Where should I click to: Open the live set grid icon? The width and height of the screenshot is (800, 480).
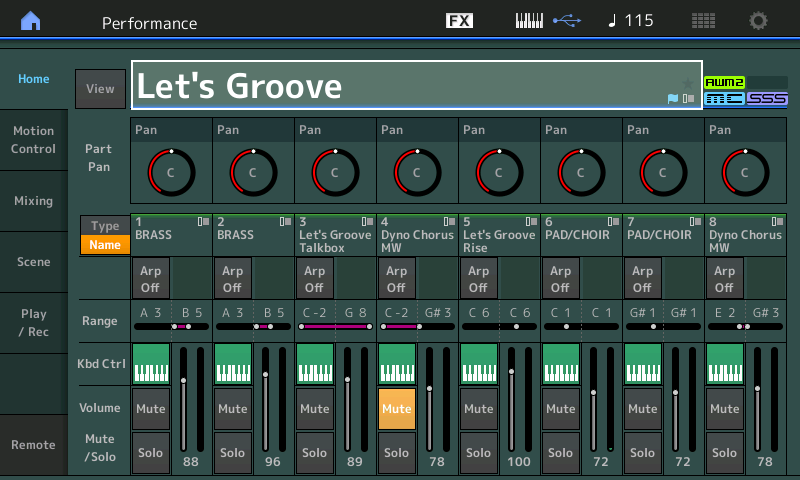703,21
